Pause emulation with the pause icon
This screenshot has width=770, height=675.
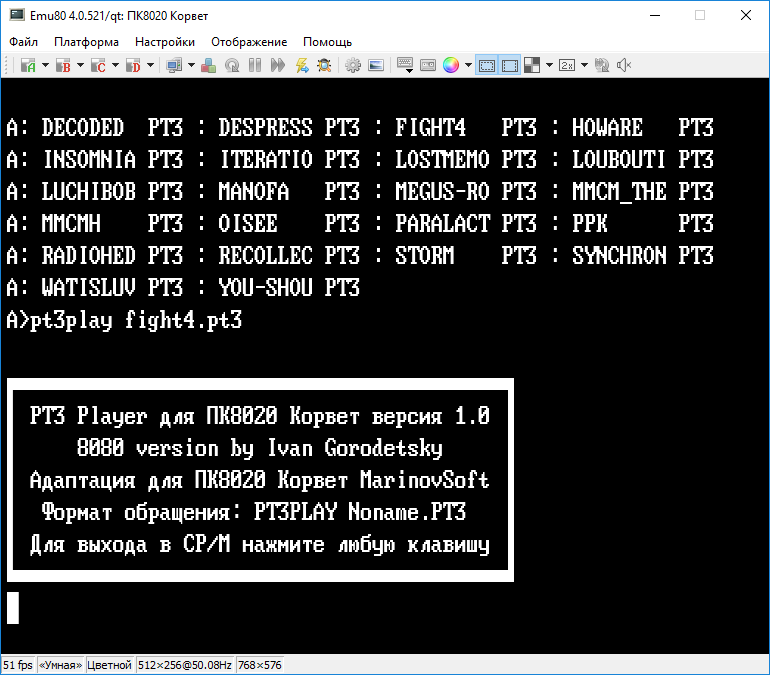(x=255, y=65)
